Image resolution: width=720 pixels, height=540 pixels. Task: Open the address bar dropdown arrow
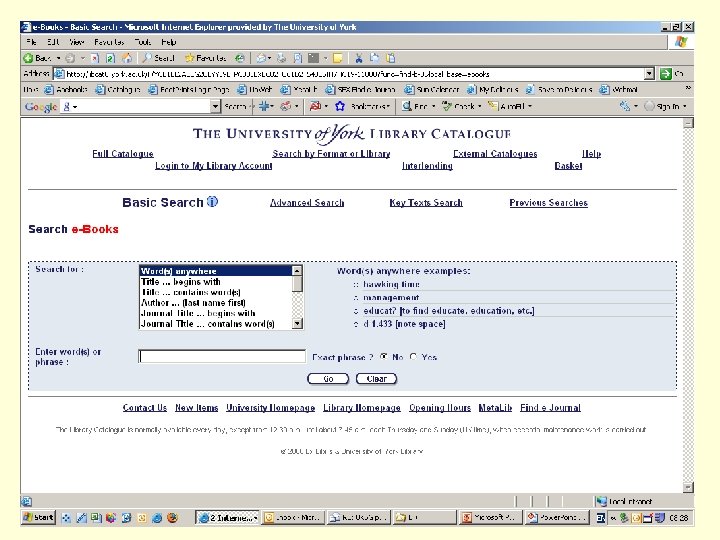(649, 73)
